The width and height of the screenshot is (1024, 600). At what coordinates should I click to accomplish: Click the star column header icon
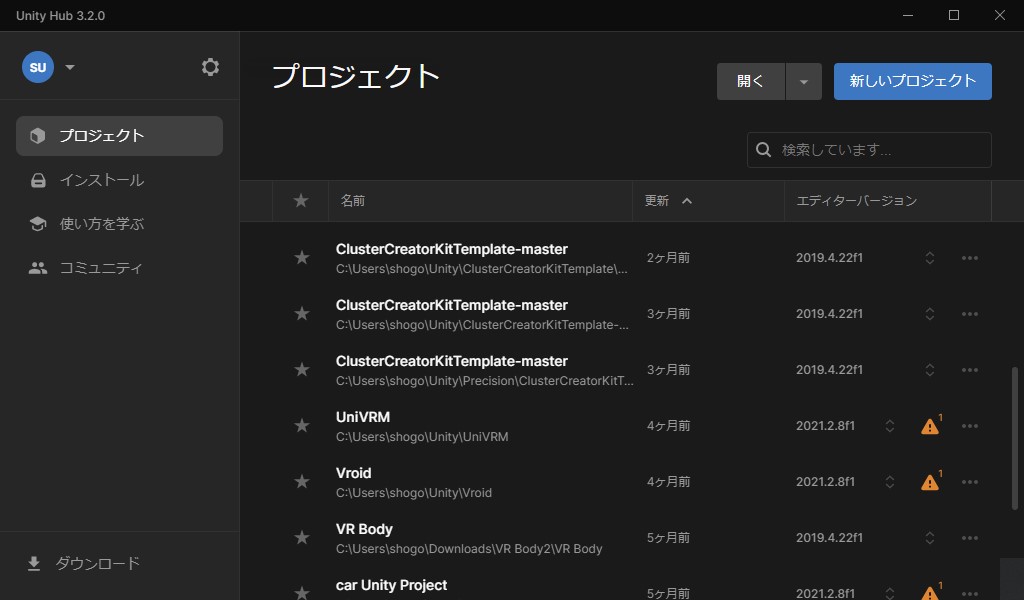301,201
